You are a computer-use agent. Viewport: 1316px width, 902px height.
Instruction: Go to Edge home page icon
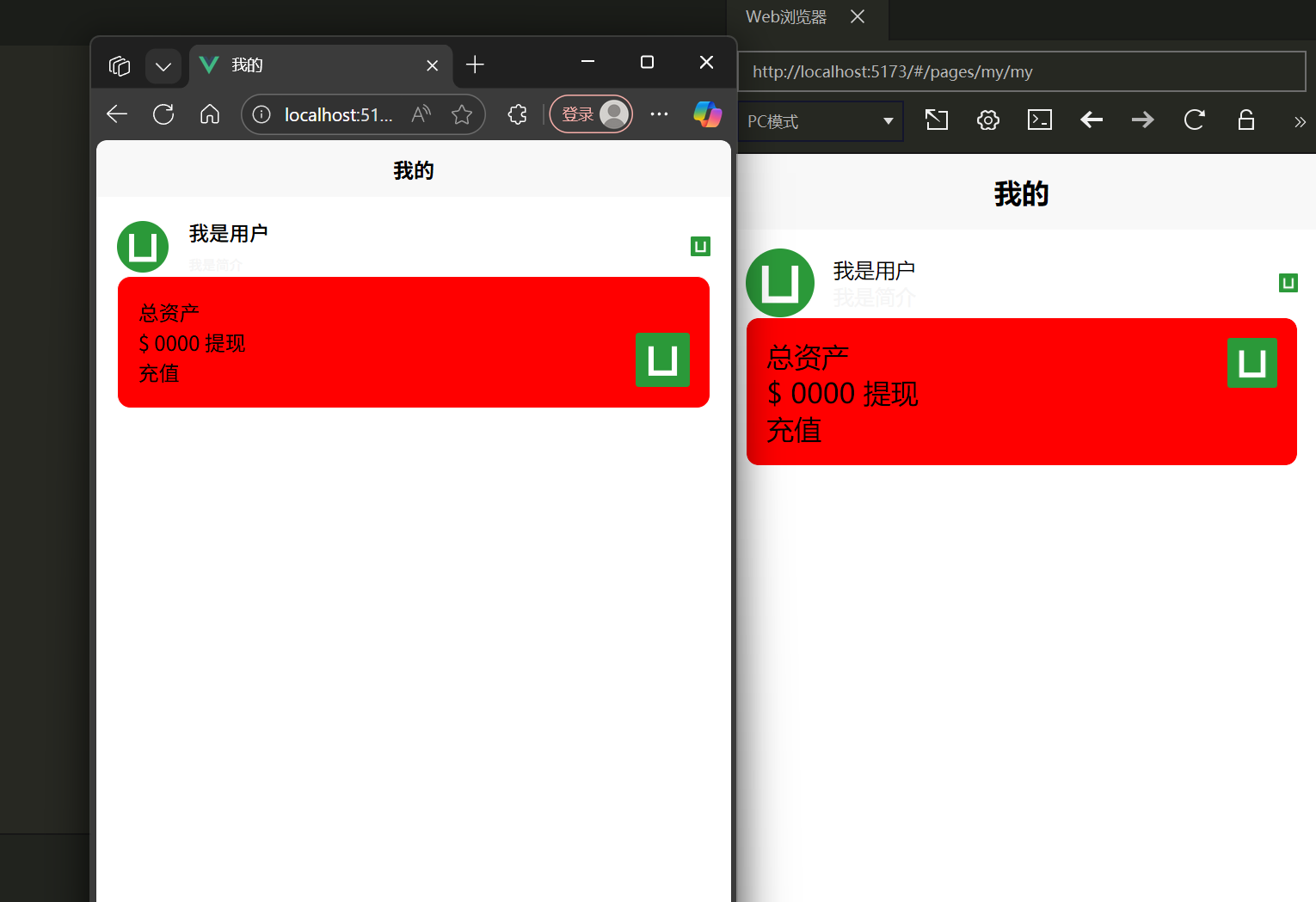210,114
